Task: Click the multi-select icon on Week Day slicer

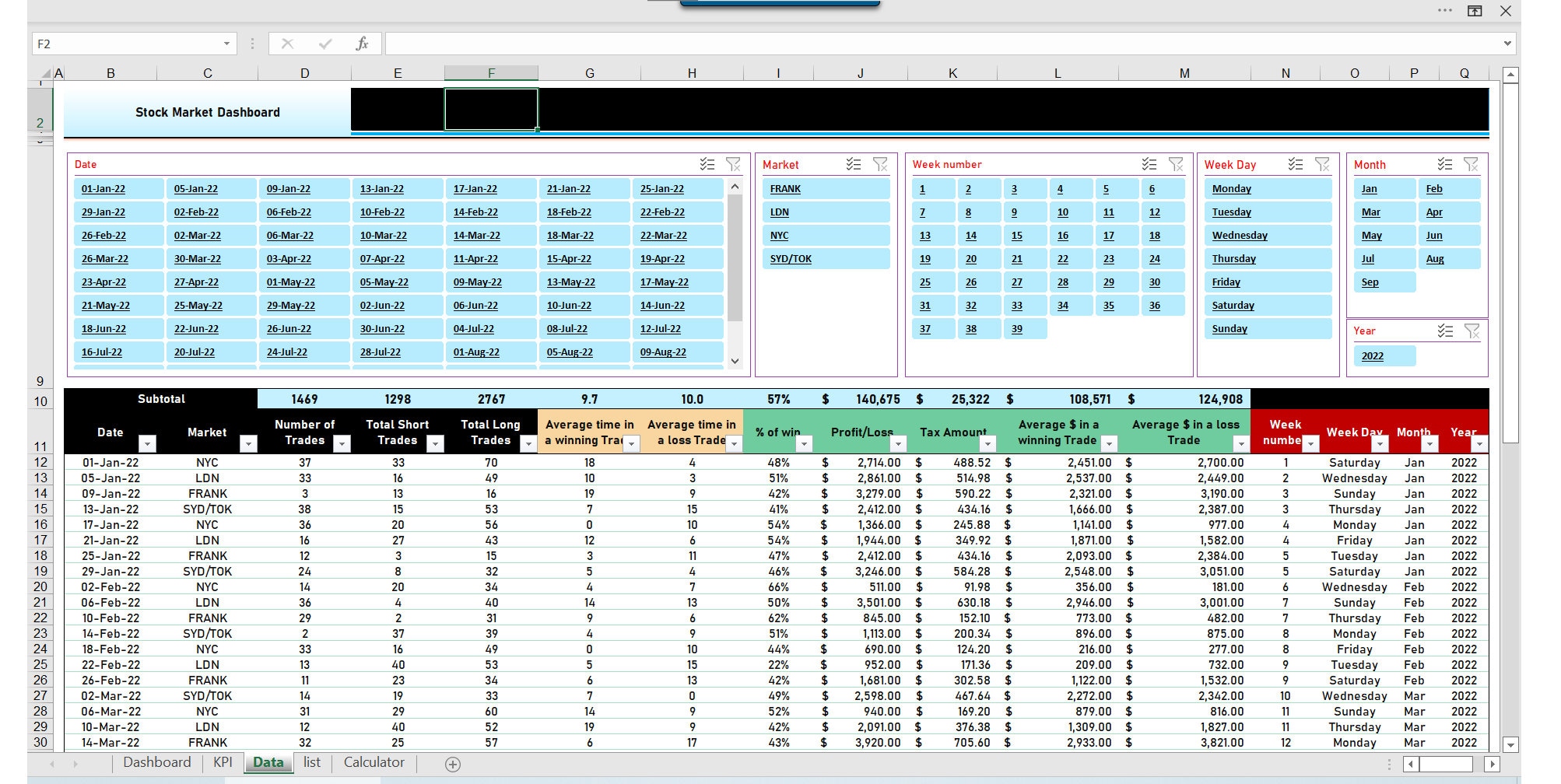Action: [1296, 164]
